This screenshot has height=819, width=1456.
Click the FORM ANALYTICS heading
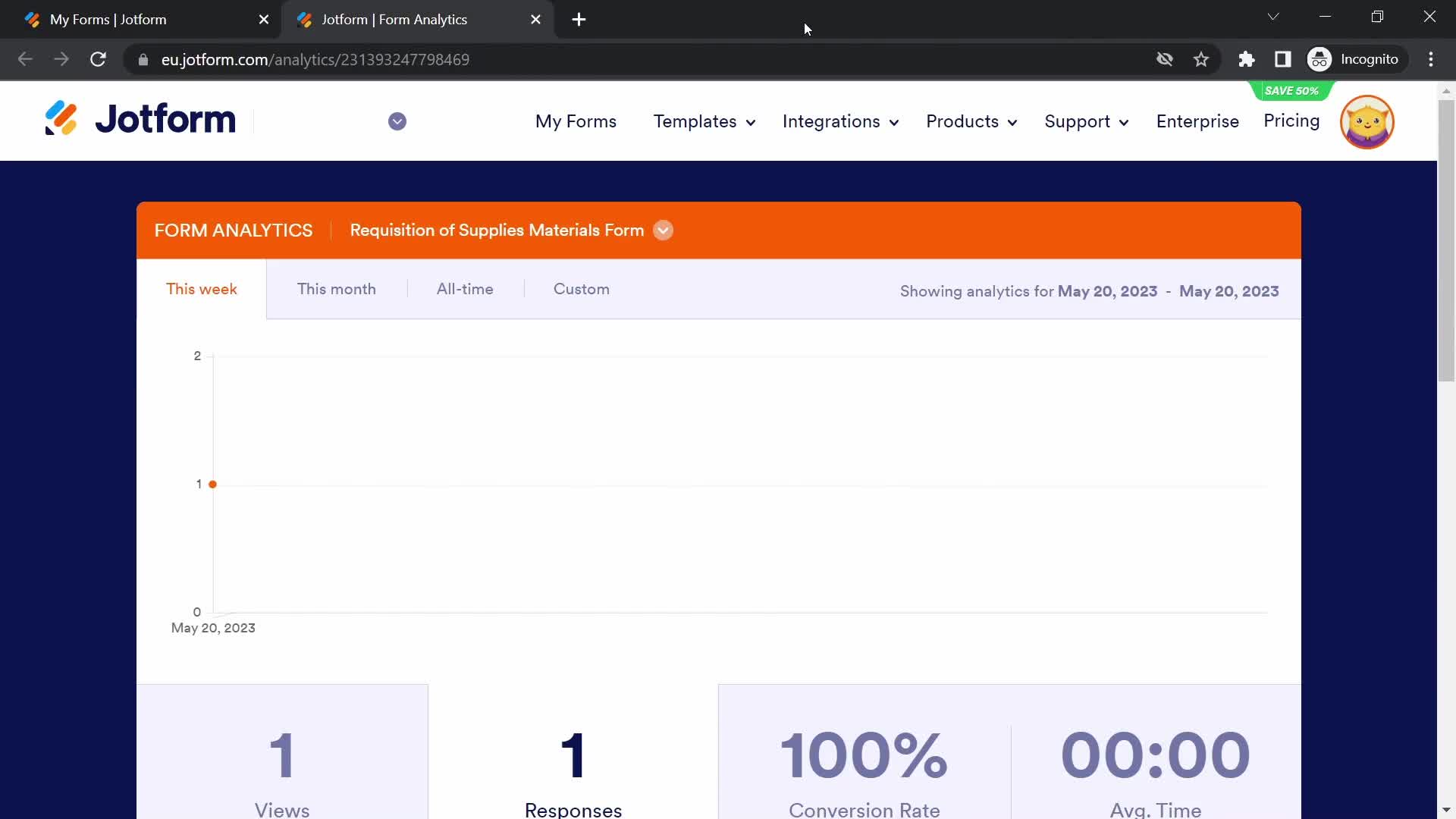(234, 231)
